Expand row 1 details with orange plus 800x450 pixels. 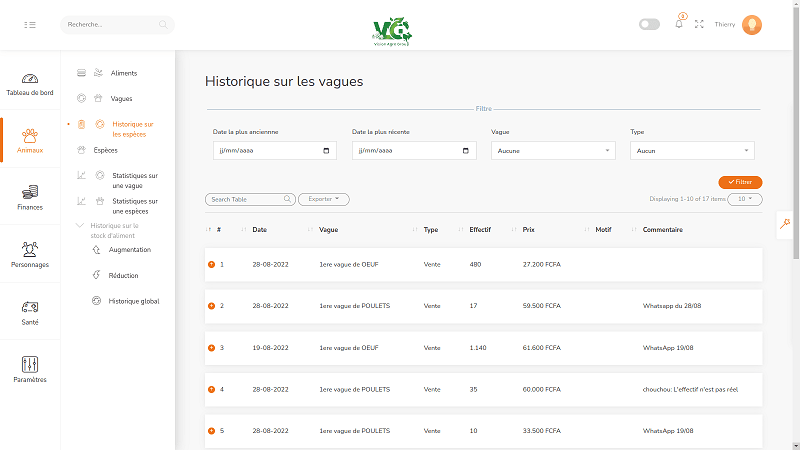(211, 264)
